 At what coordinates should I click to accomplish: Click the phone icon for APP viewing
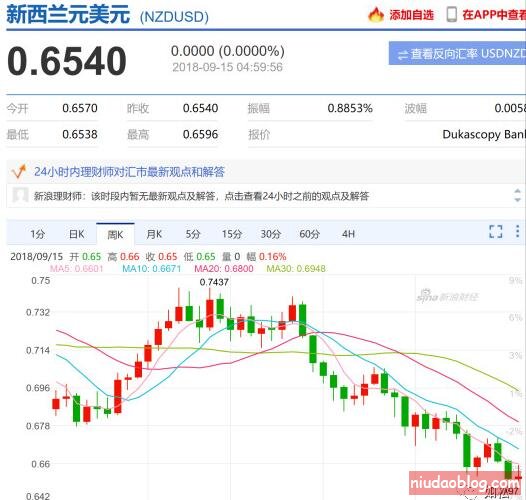tap(452, 14)
